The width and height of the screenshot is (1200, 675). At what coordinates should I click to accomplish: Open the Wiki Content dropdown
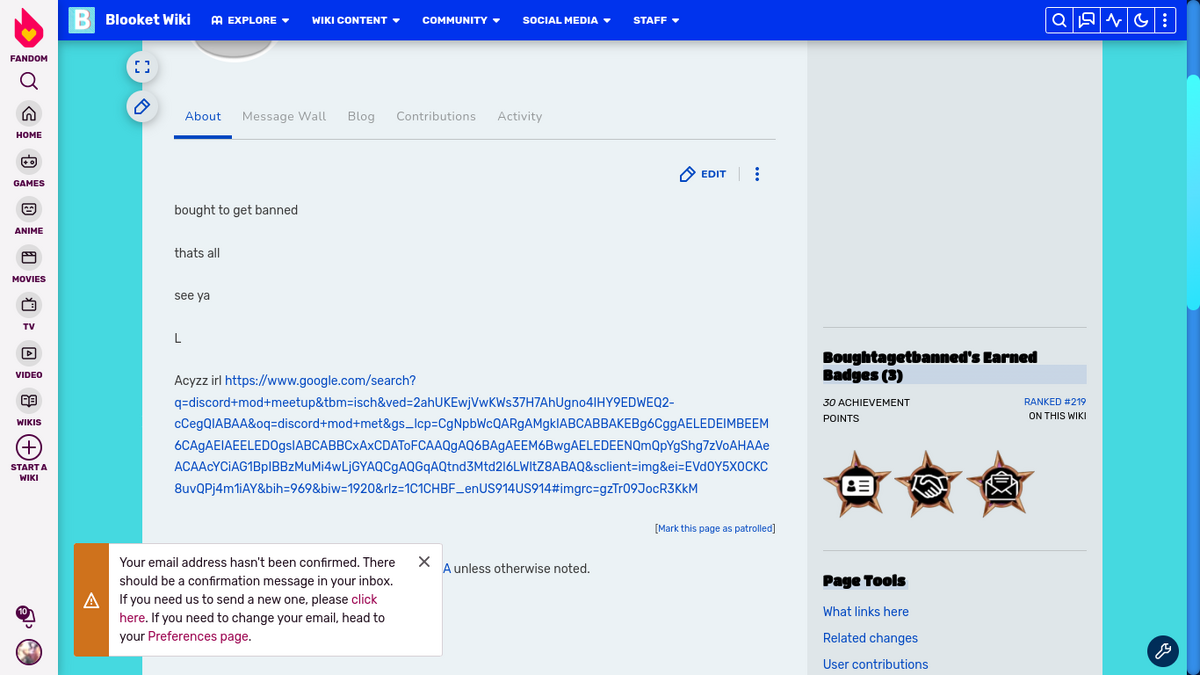355,19
